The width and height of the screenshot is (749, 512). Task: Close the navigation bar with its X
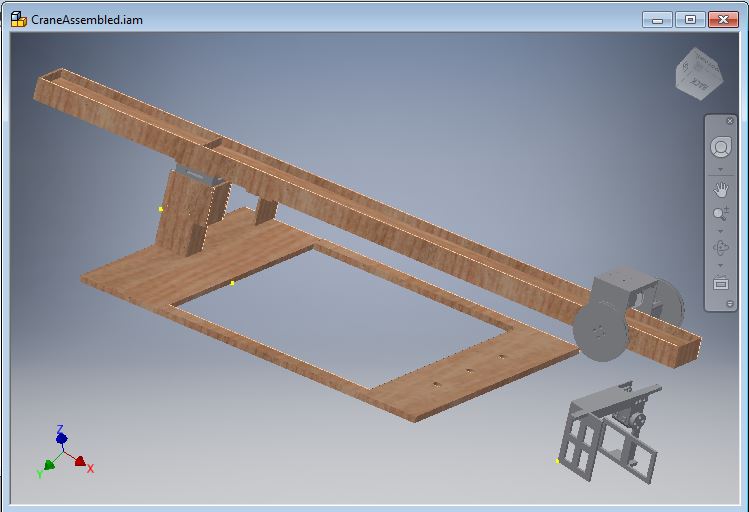click(x=730, y=121)
